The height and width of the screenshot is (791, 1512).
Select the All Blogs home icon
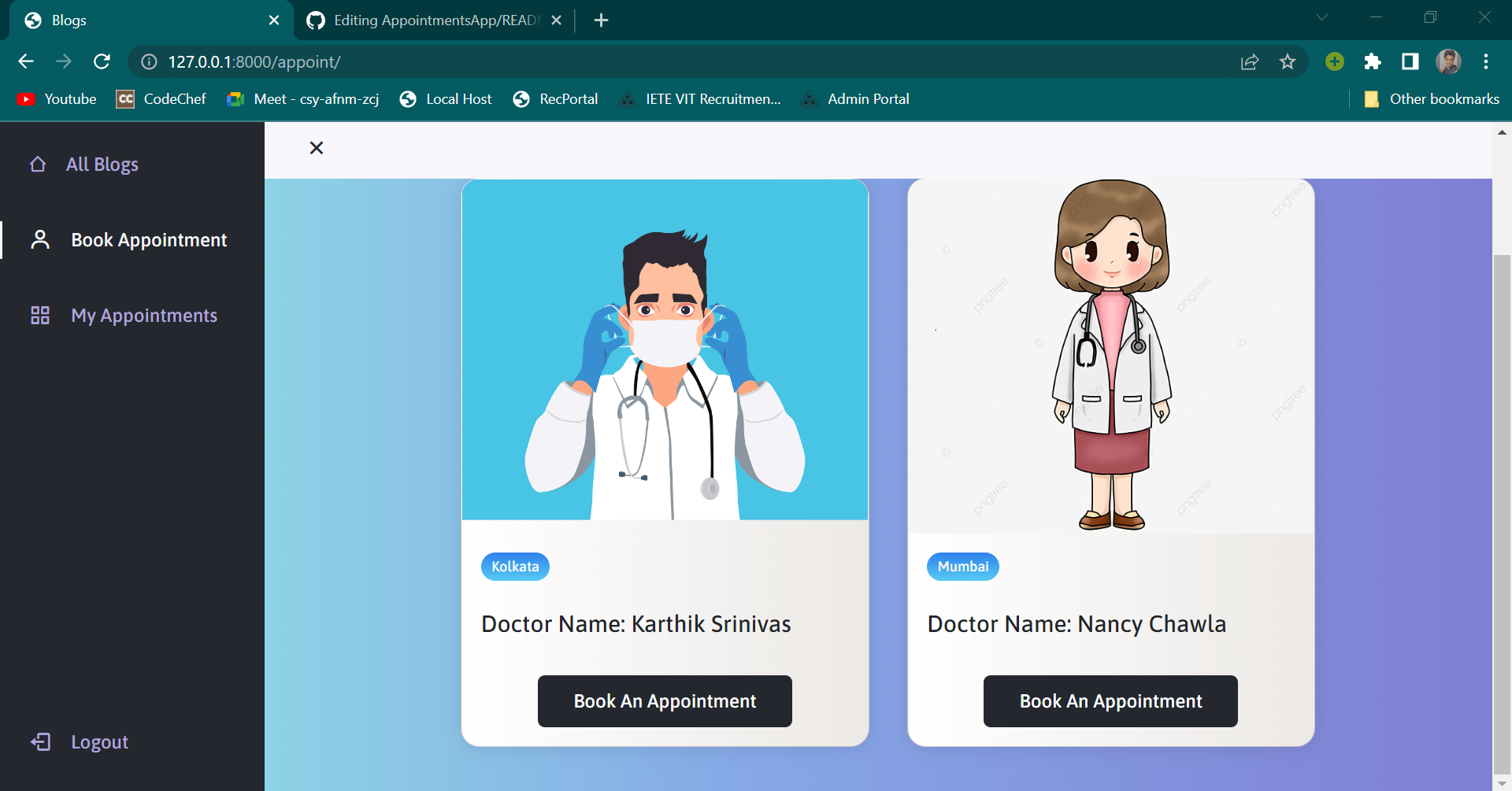tap(39, 164)
